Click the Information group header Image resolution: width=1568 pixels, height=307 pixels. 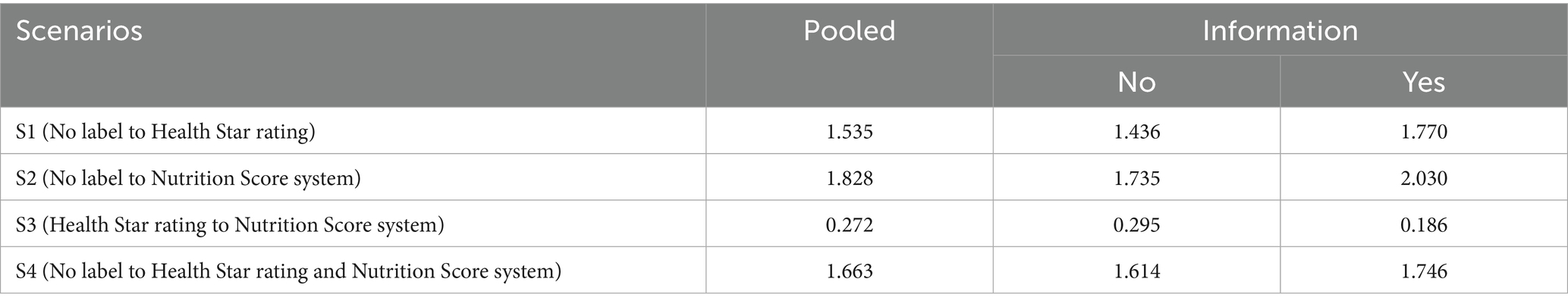[1280, 31]
